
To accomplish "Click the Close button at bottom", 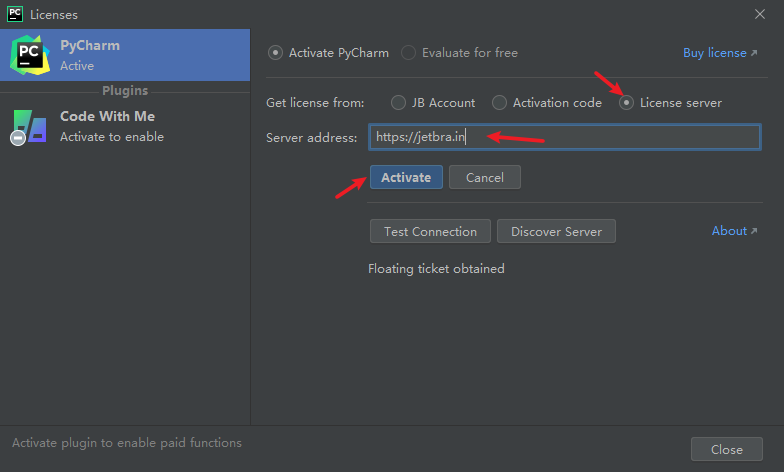I will click(x=726, y=449).
